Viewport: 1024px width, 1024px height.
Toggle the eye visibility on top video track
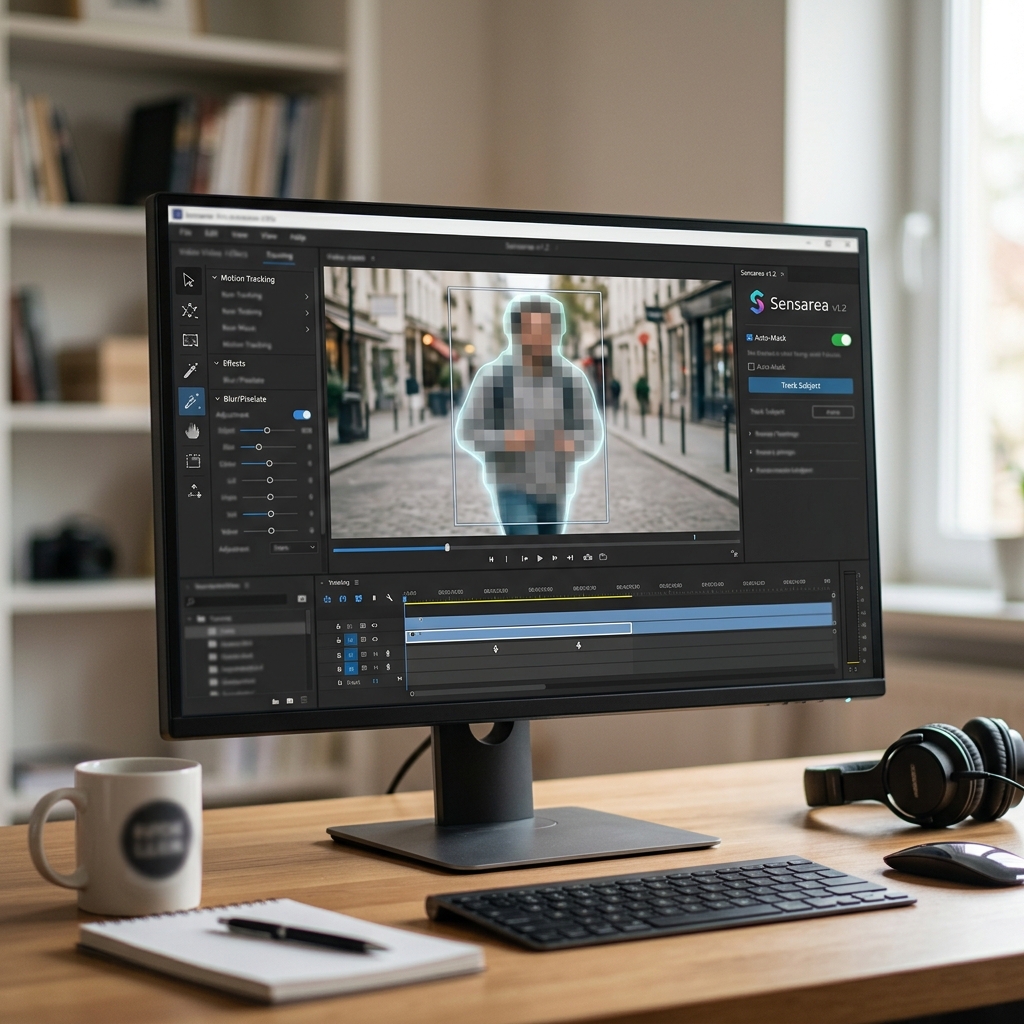(374, 626)
